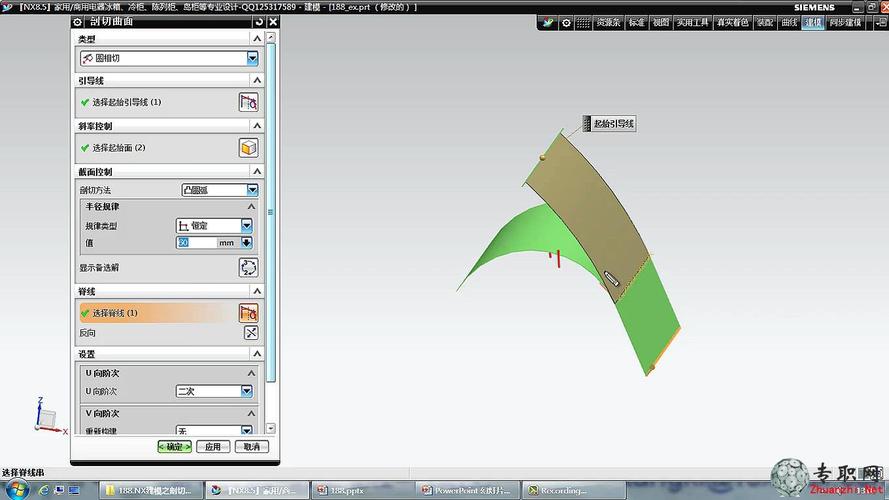Click the start face cube icon
Screen dimensions: 889x500
[x=248, y=148]
